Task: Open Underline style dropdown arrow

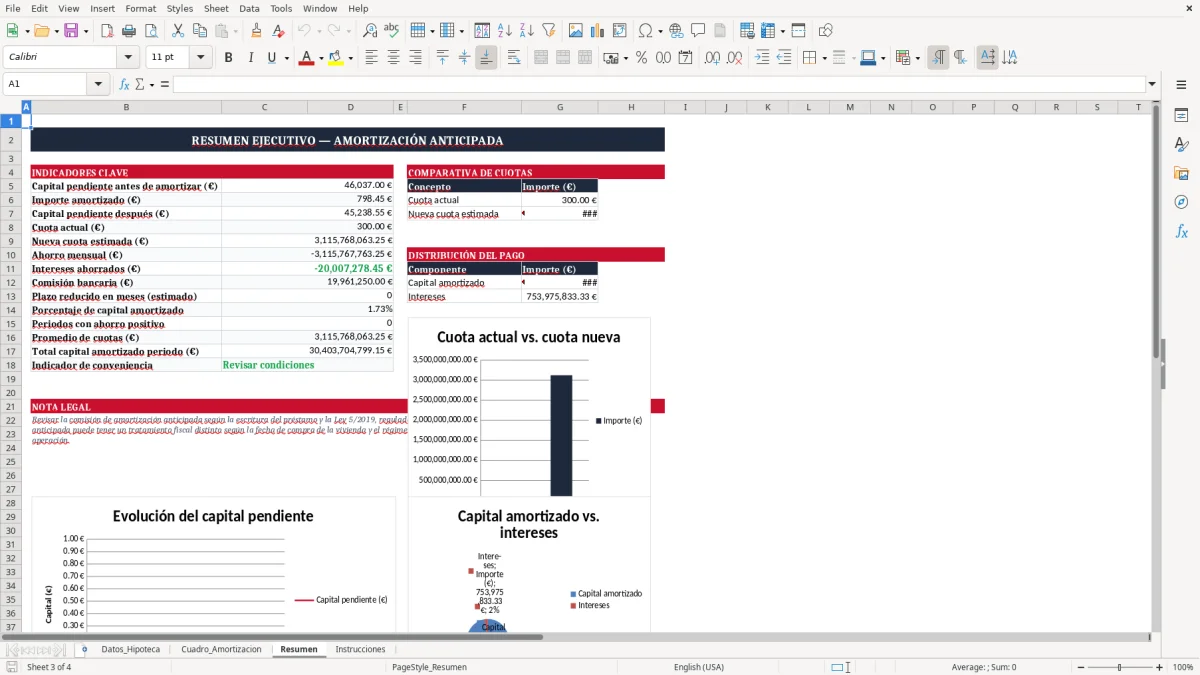Action: click(286, 58)
